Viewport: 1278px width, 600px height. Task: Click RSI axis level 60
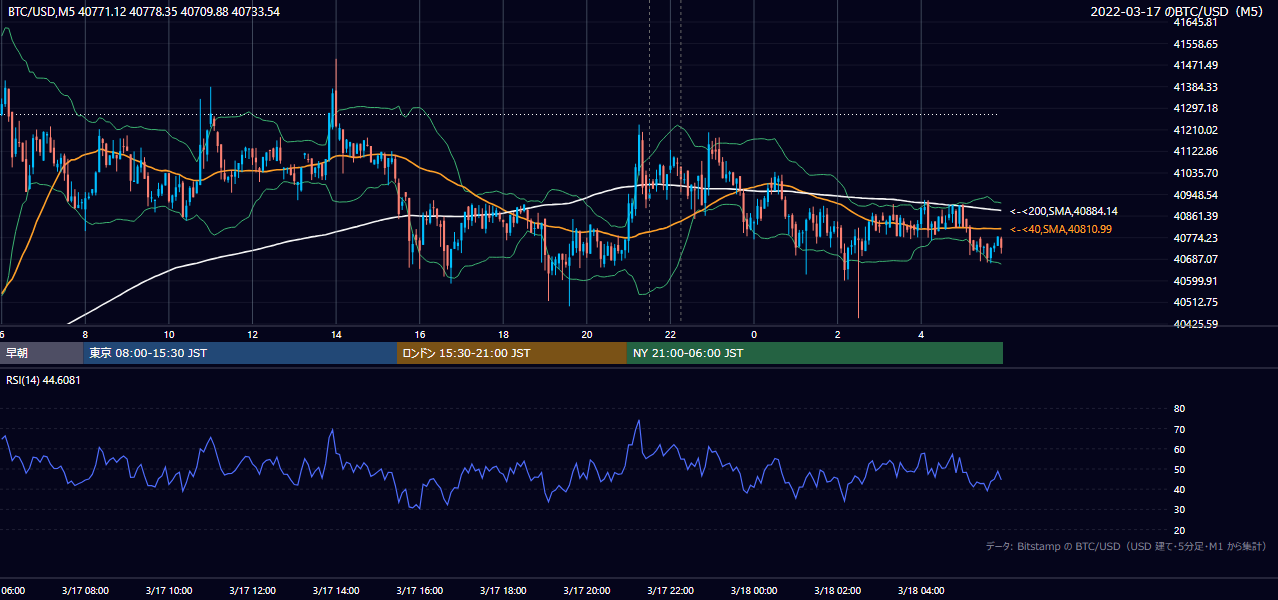[x=1179, y=449]
